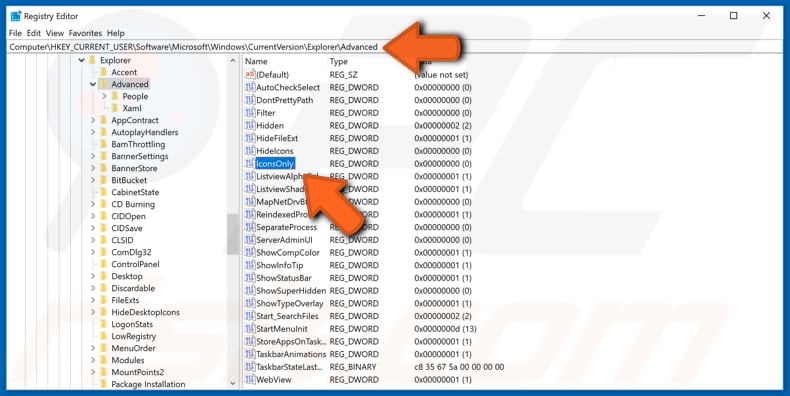The height and width of the screenshot is (396, 790).
Task: Select the BannerSettings key label
Action: (x=140, y=156)
